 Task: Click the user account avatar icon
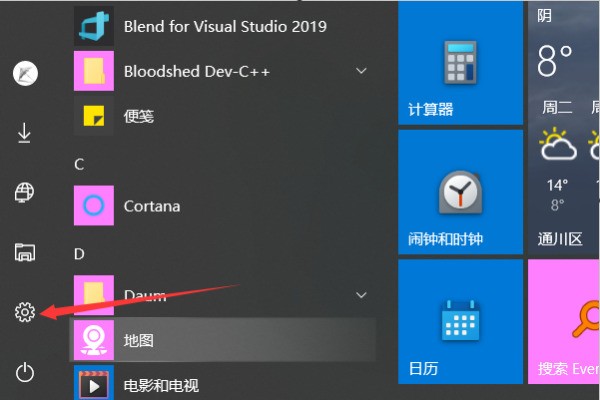tap(25, 72)
